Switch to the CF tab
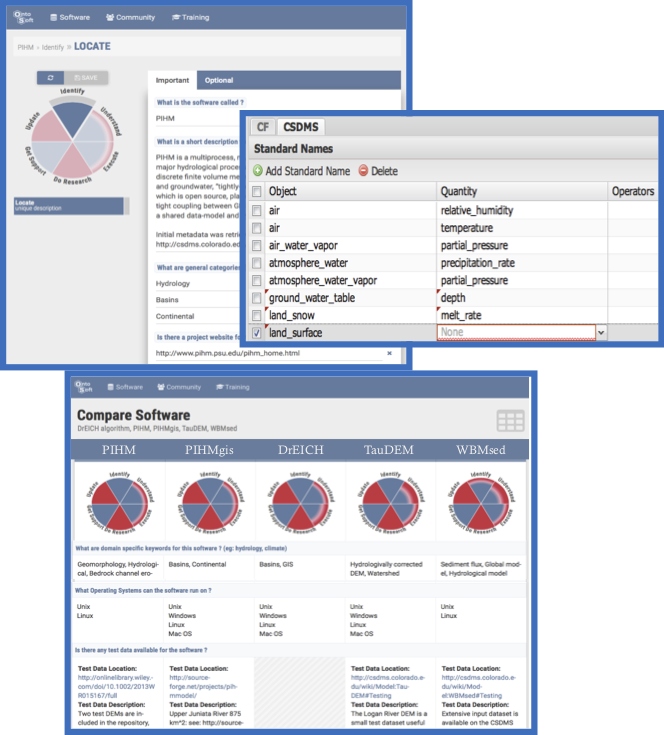The width and height of the screenshot is (664, 735). [x=263, y=127]
